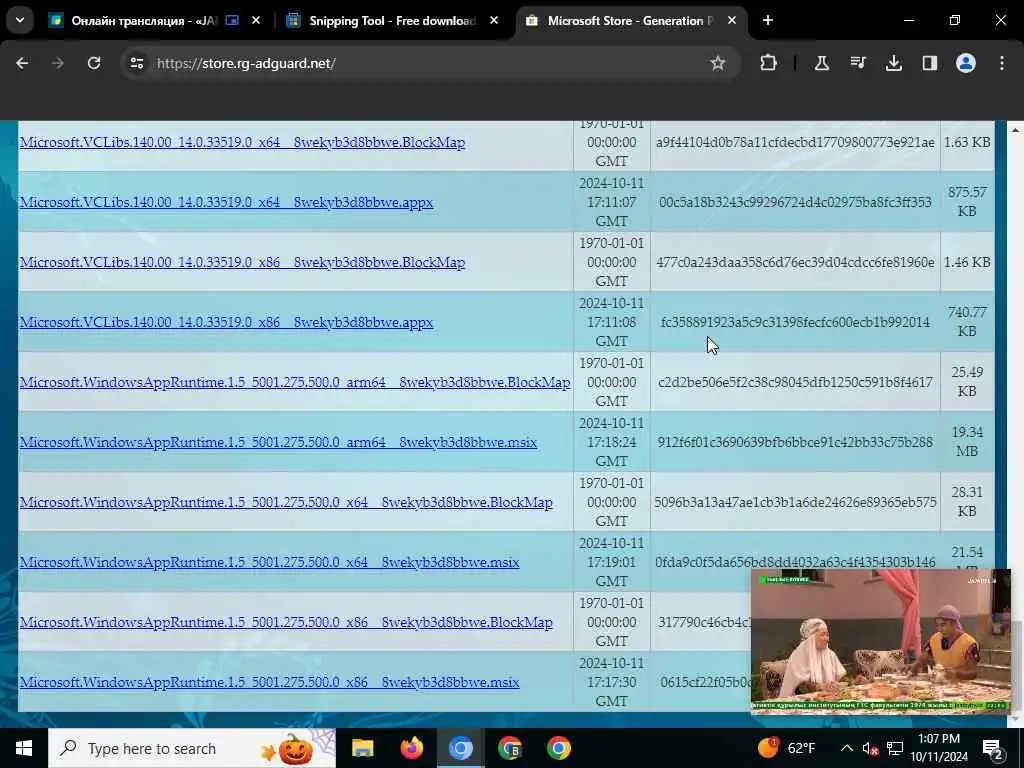The image size is (1024, 768).
Task: Select hash 5096b3a13a47ae1cb3b1a6de24626e89365eb575
Action: [795, 503]
